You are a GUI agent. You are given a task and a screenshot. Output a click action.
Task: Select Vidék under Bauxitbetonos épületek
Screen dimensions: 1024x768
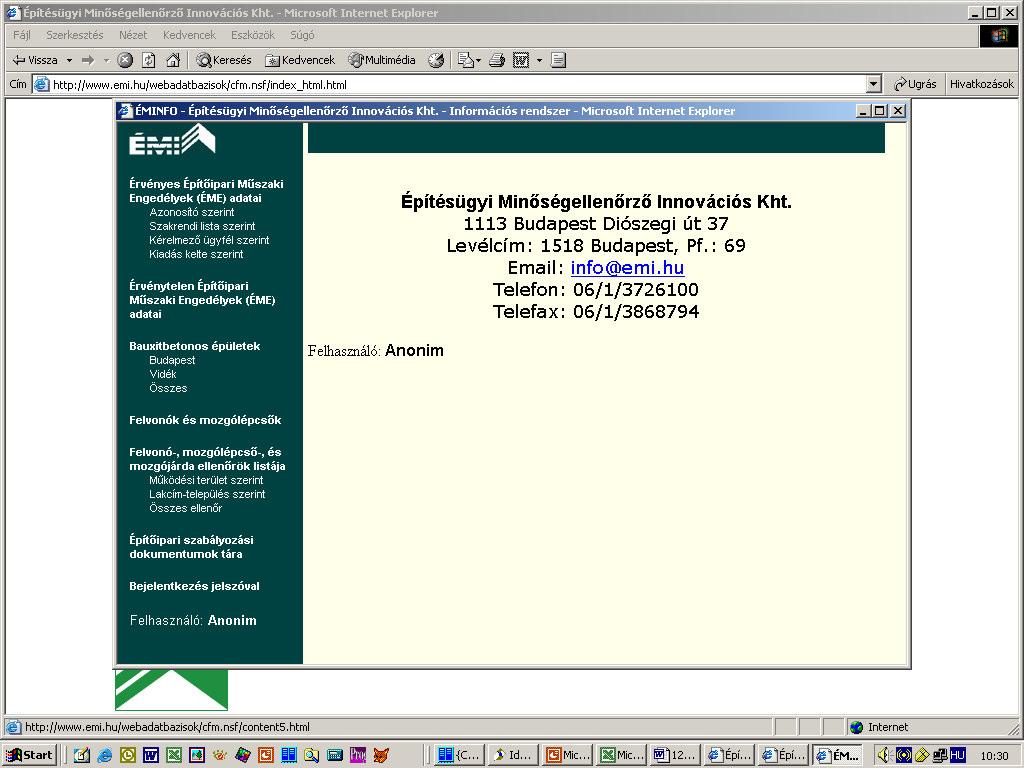[x=163, y=374]
